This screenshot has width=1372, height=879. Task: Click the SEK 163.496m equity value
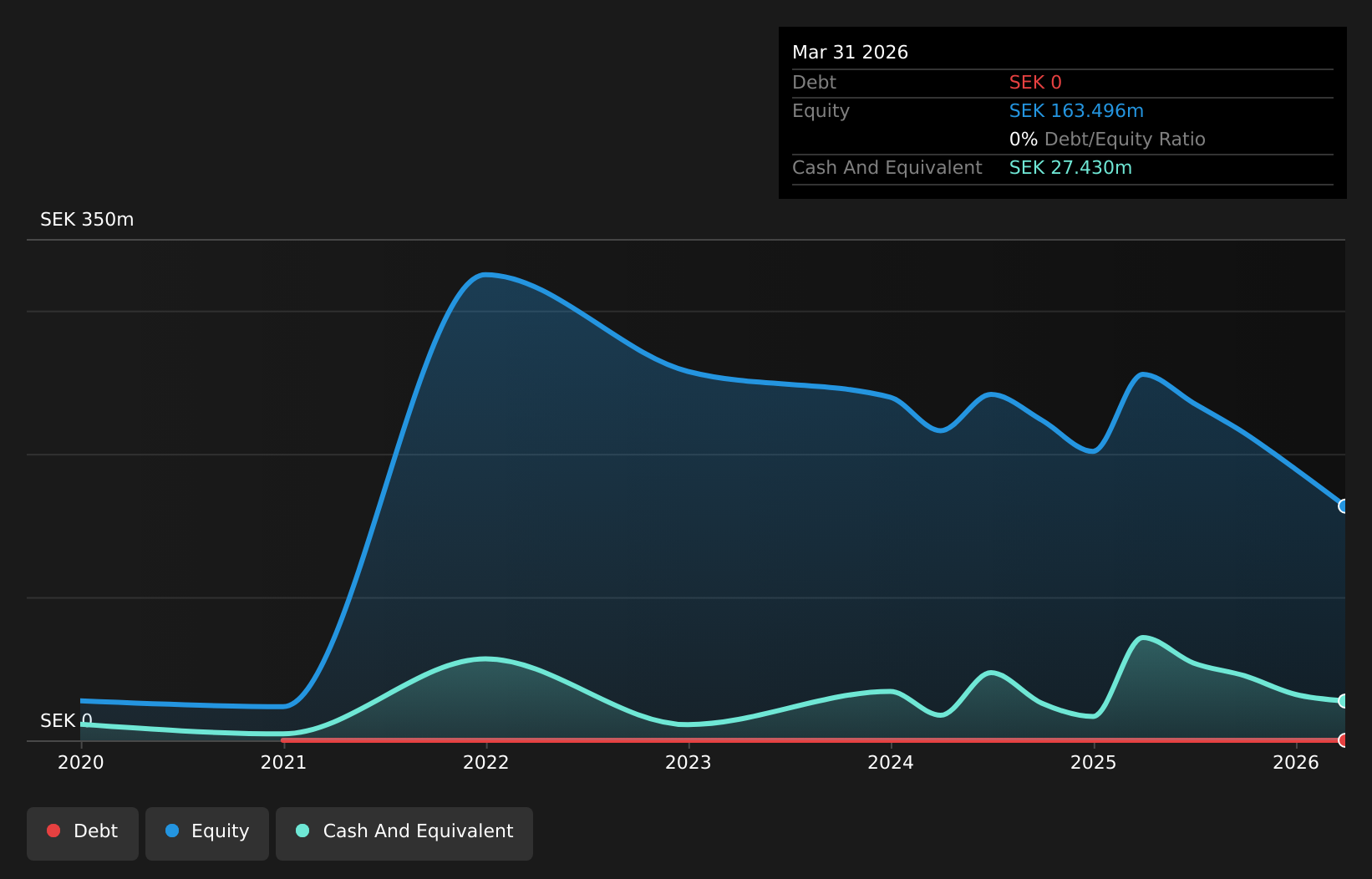[1076, 111]
